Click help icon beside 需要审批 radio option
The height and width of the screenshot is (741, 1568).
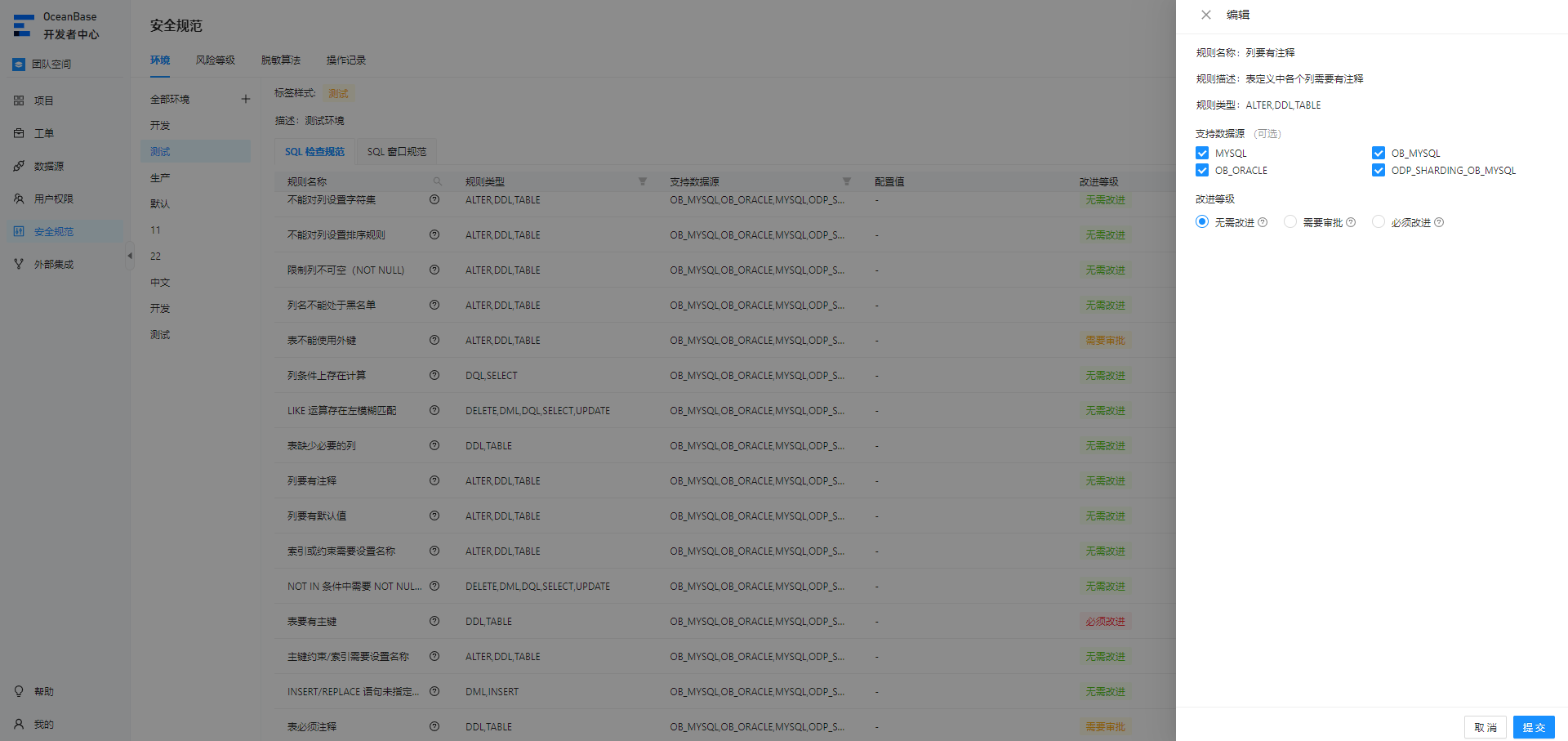[1351, 222]
